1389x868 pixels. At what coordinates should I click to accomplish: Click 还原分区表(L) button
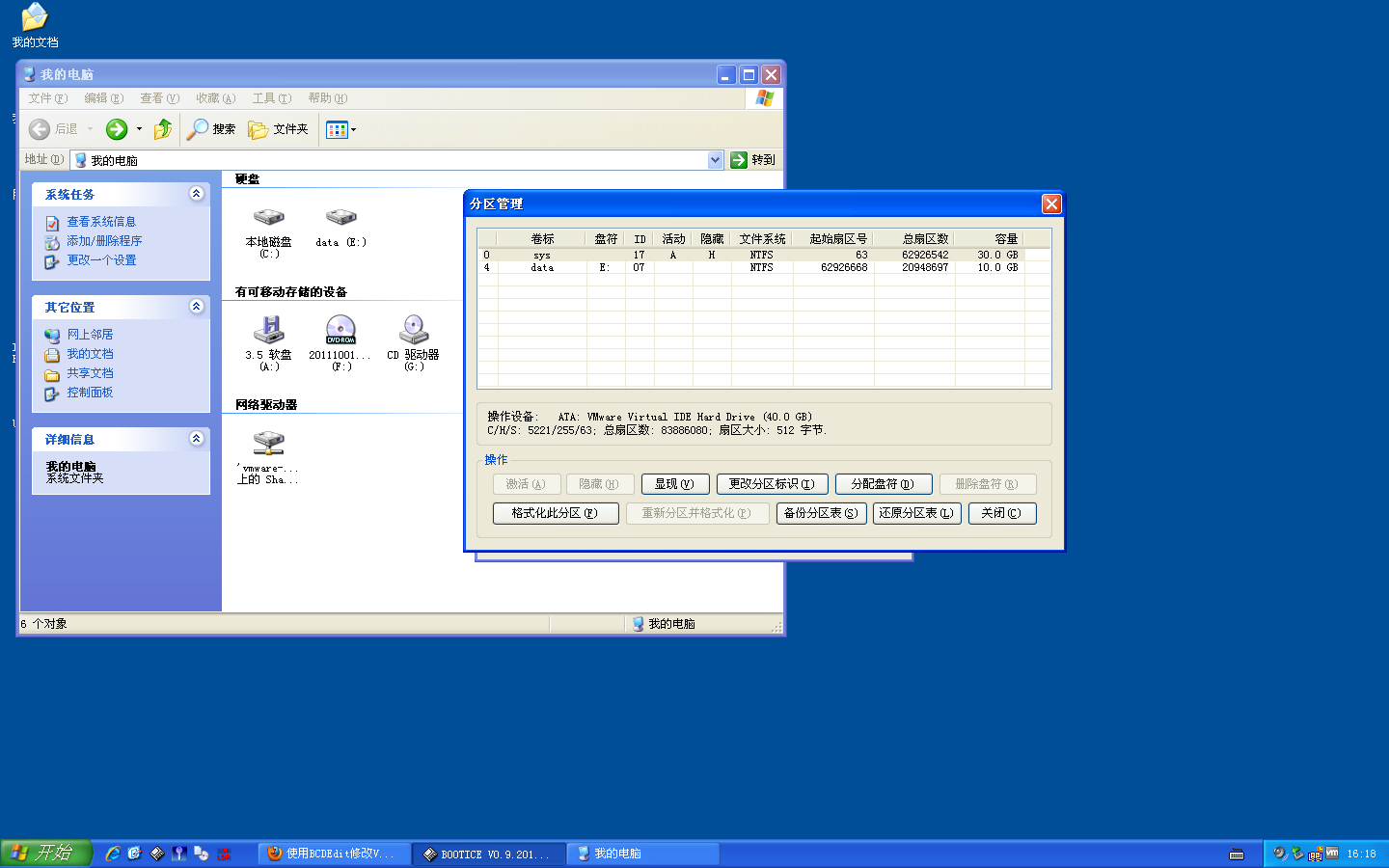(916, 513)
